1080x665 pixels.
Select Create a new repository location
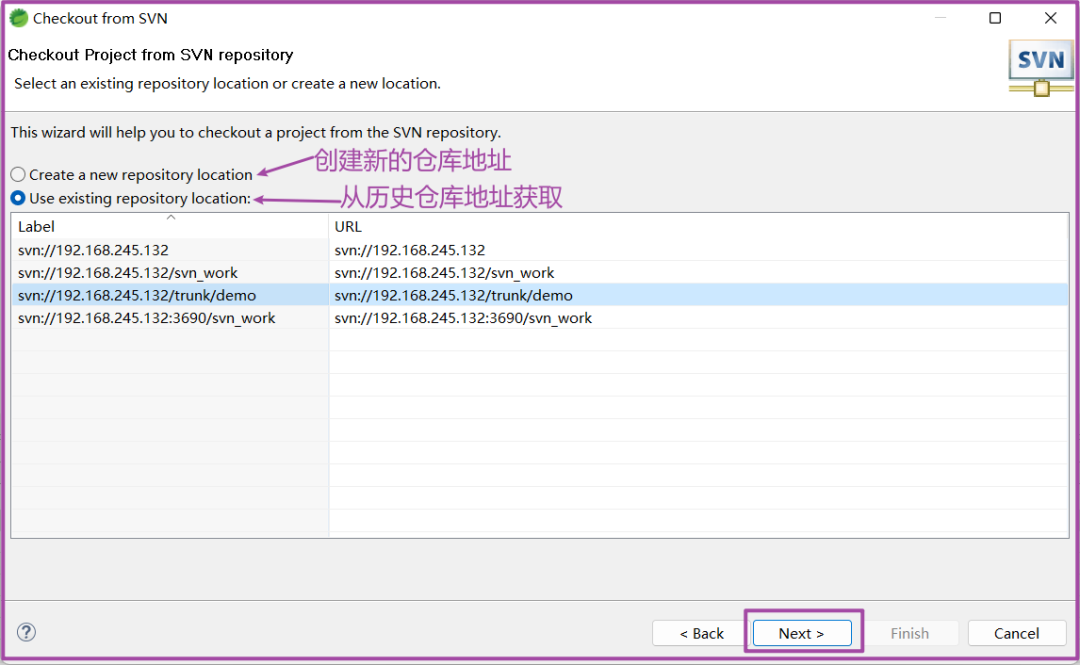coord(132,174)
